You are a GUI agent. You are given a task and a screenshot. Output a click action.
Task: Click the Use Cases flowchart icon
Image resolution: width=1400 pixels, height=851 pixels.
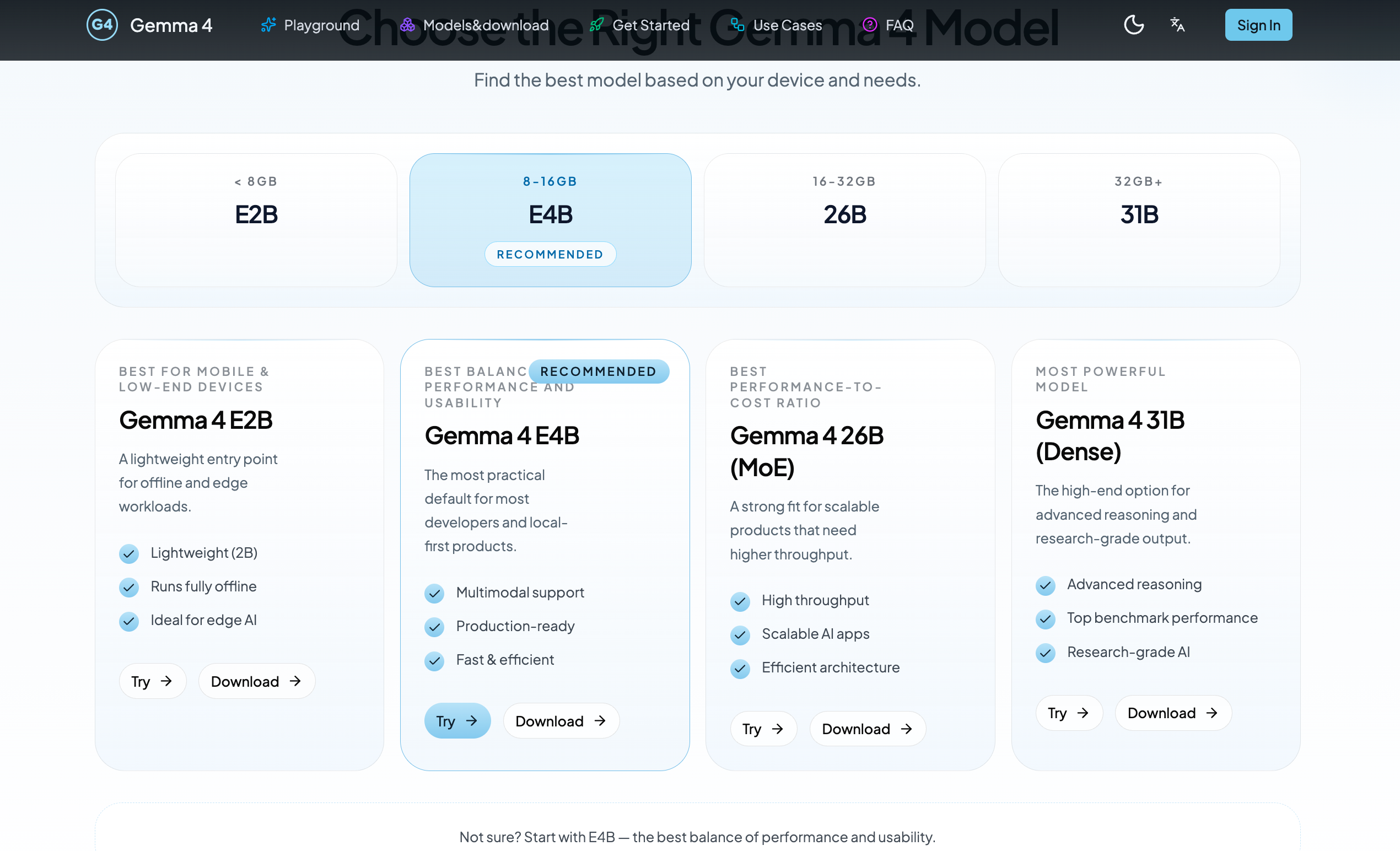point(737,24)
